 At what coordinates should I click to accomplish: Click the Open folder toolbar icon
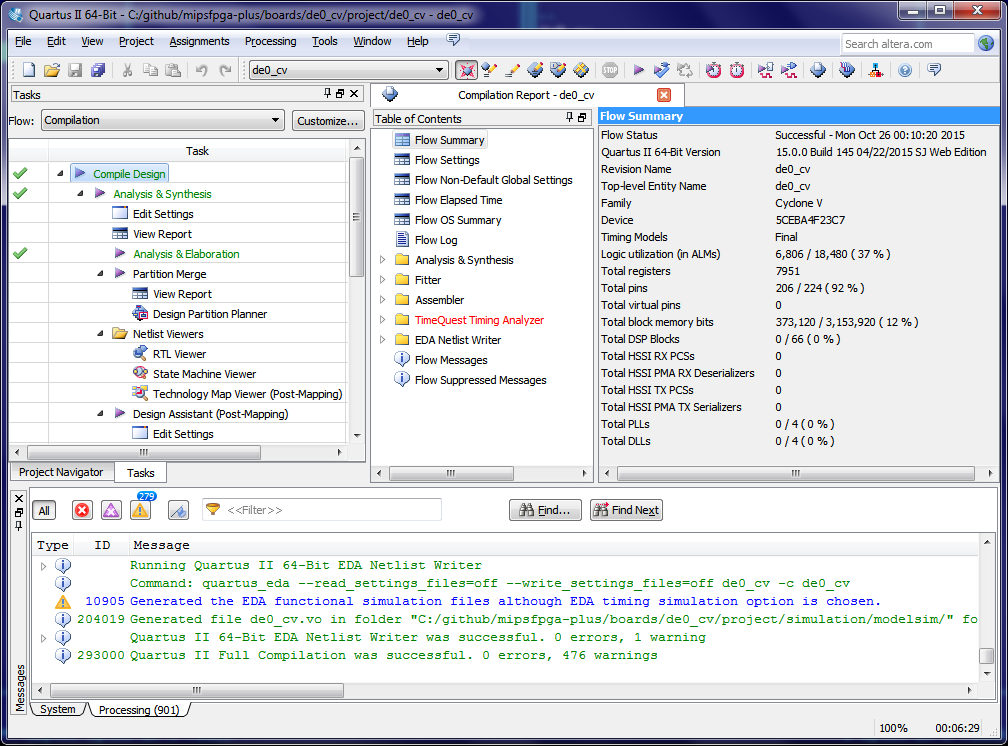point(52,70)
